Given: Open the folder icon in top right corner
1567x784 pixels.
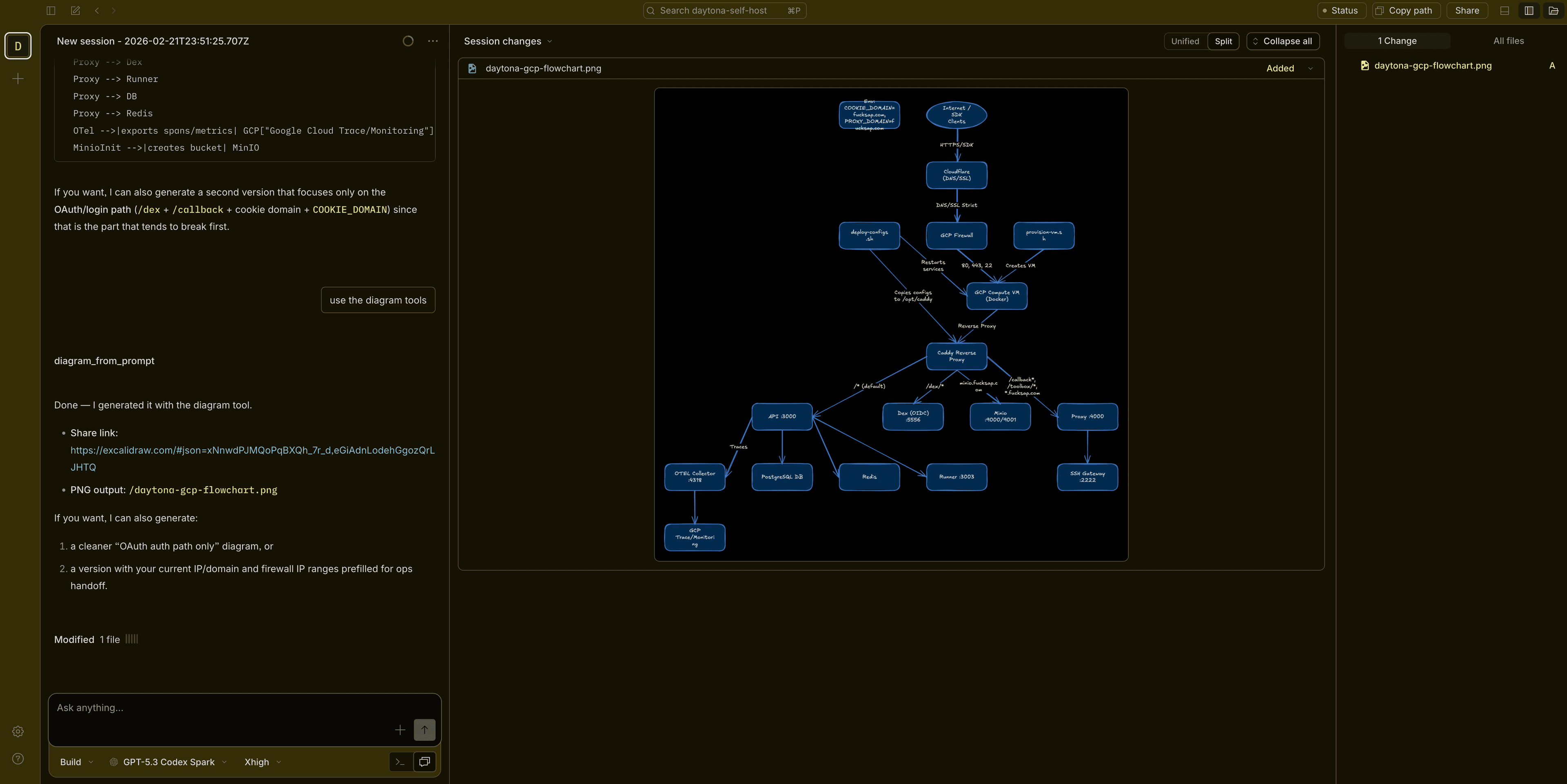Looking at the screenshot, I should click(1553, 10).
